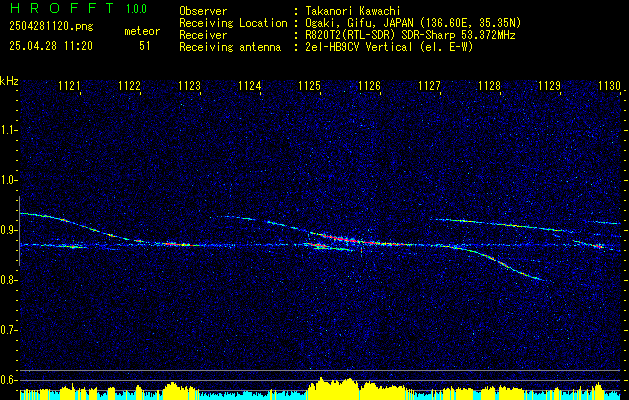The height and width of the screenshot is (400, 629).
Task: Click the 0.6 kHz axis label
Action: (8, 380)
